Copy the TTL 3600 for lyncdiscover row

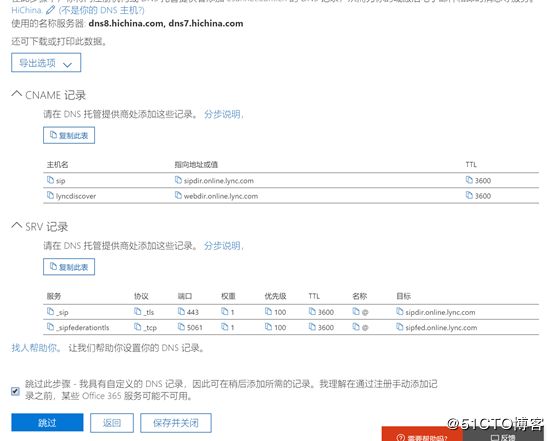click(x=469, y=195)
